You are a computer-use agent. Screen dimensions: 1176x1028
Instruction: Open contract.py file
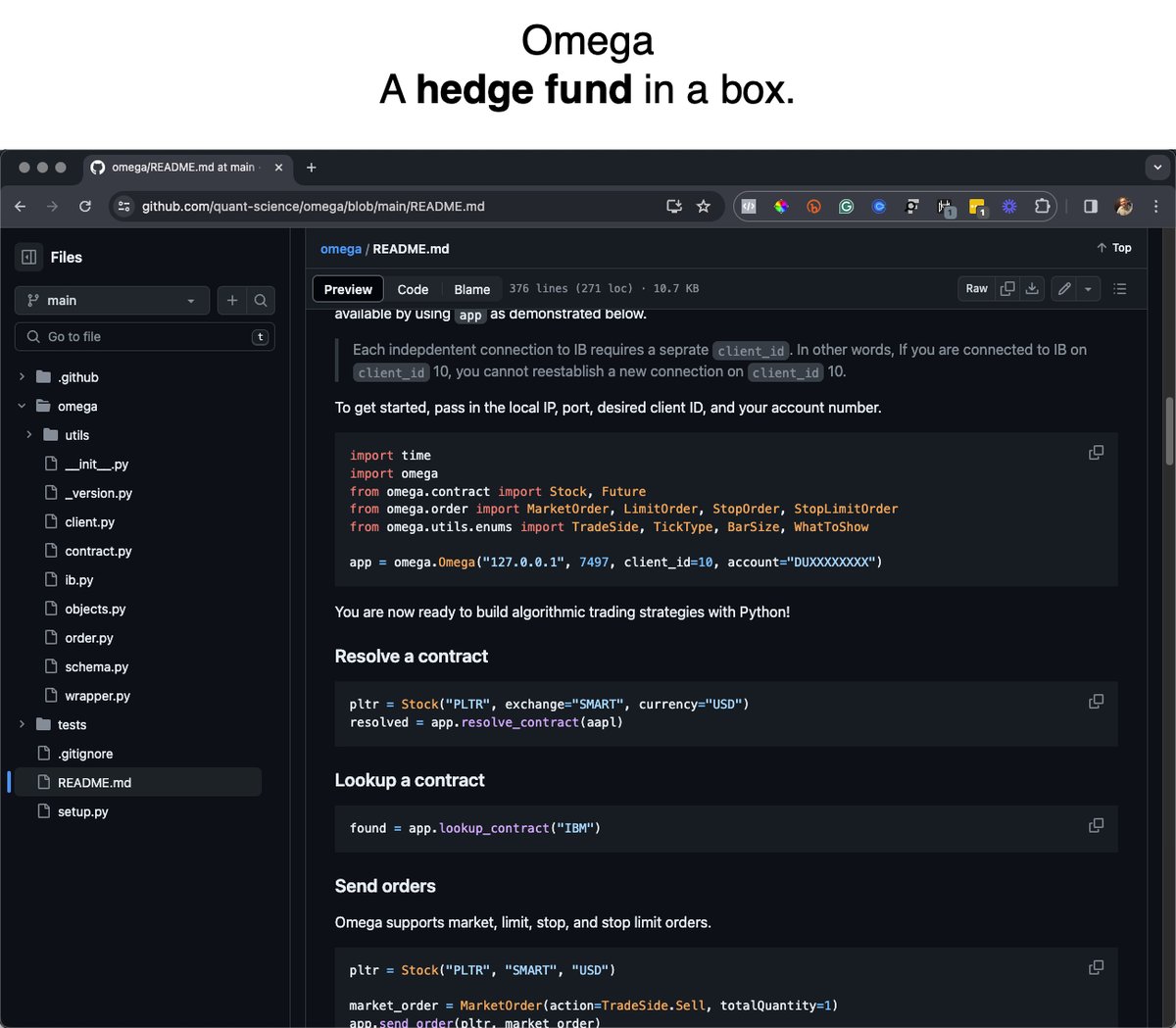(98, 551)
